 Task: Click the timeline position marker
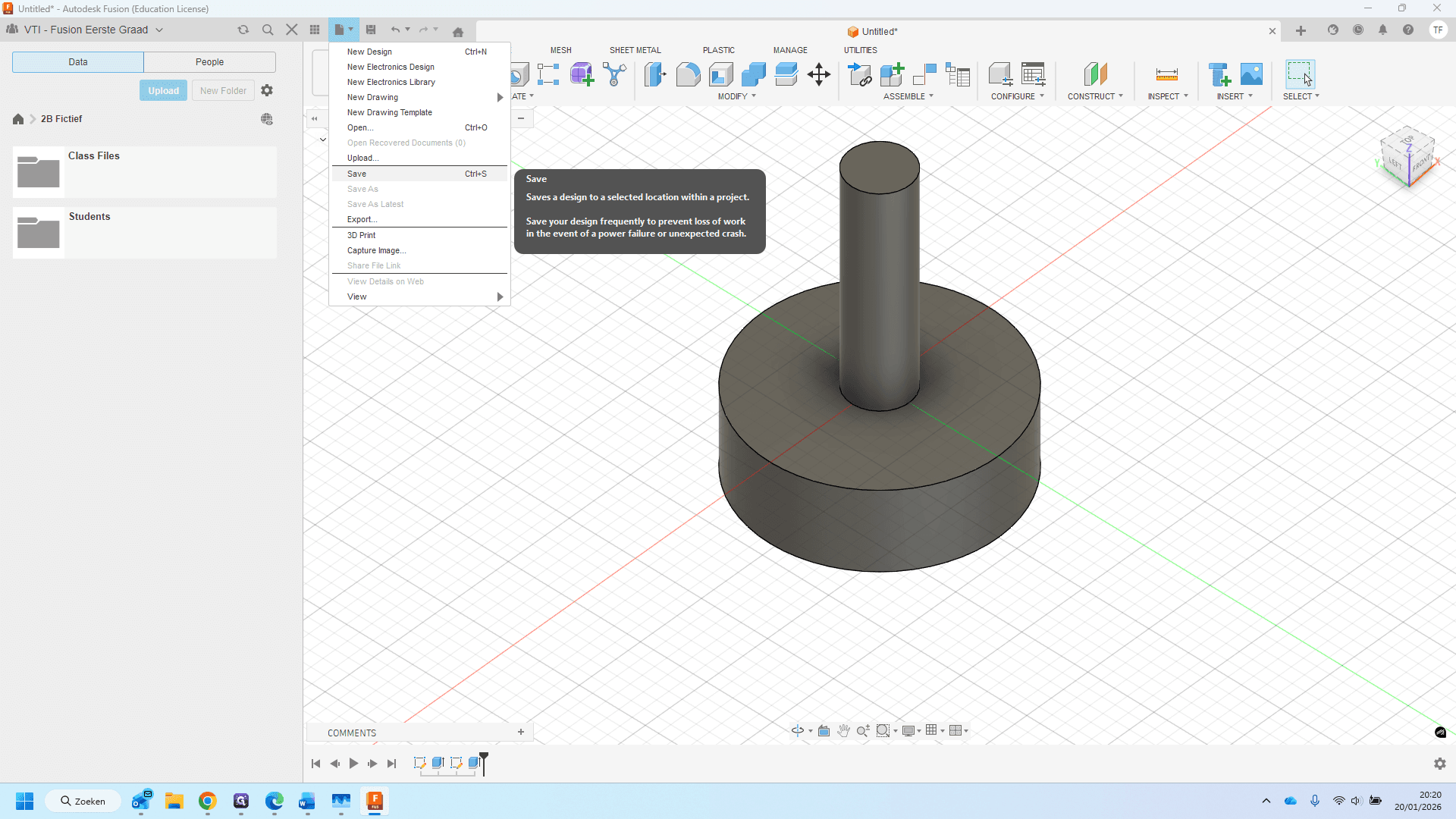click(484, 763)
